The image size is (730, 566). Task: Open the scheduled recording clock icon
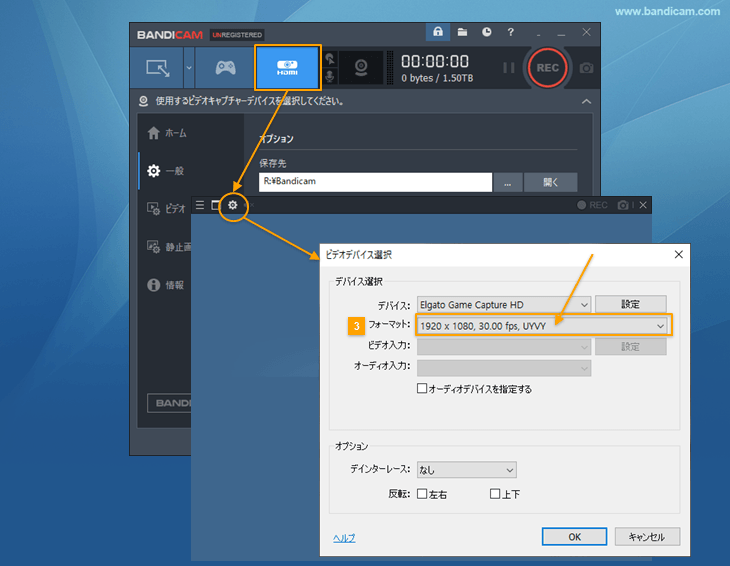tap(487, 32)
